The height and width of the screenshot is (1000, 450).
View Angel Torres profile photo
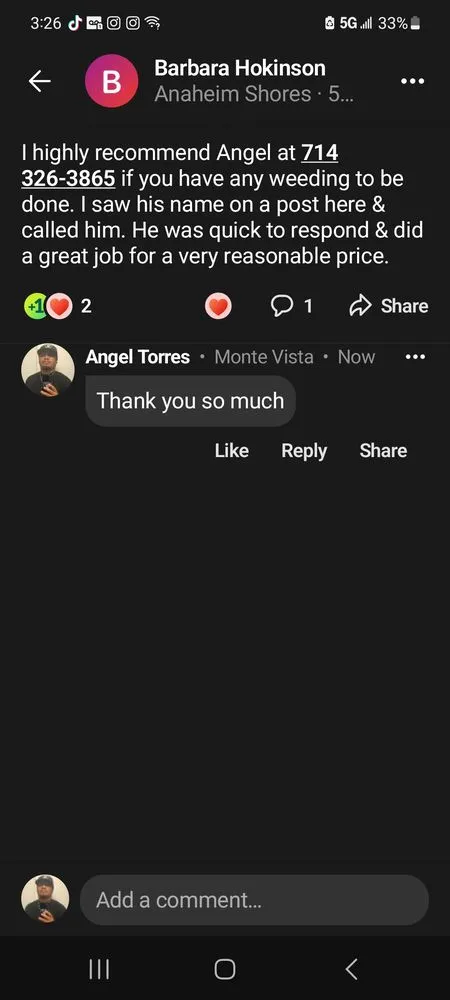(48, 370)
